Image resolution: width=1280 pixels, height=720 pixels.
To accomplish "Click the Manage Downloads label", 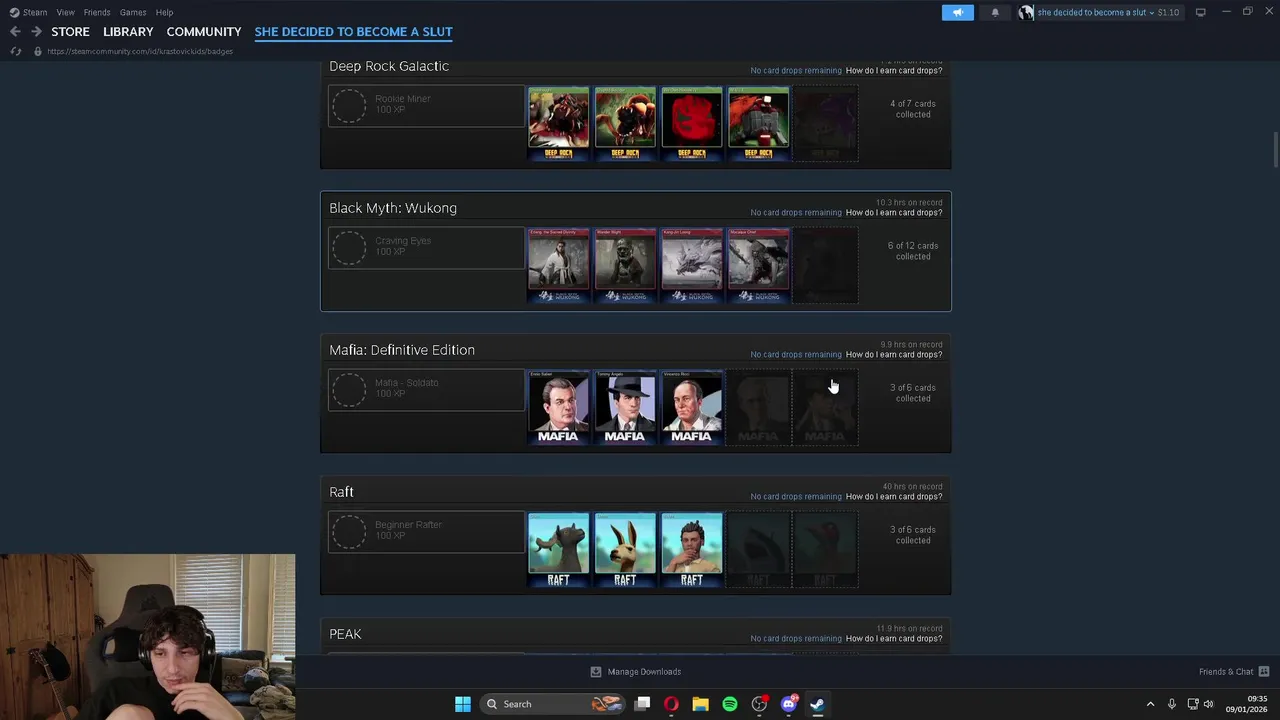I will tap(644, 672).
